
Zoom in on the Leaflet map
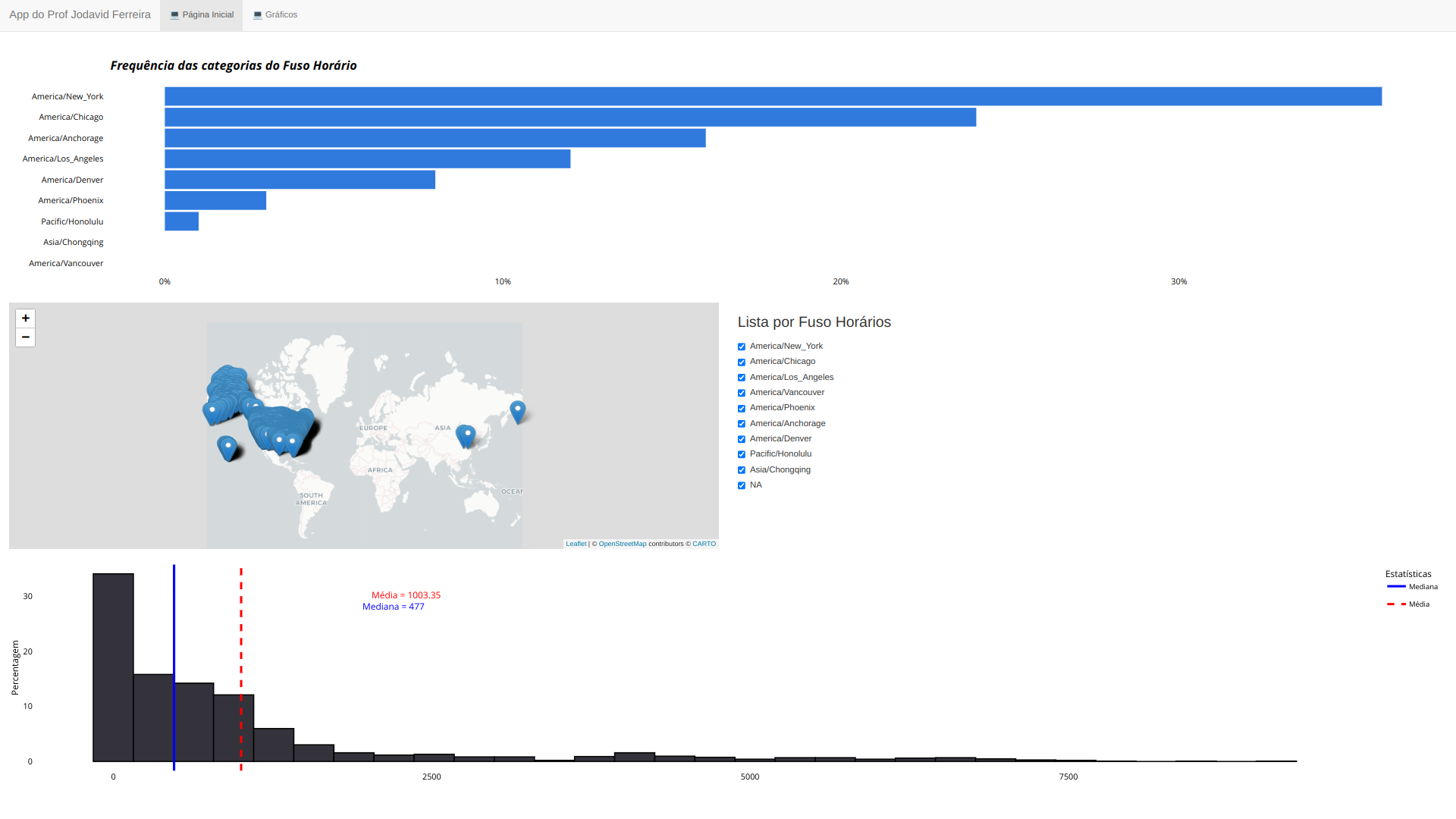(25, 318)
